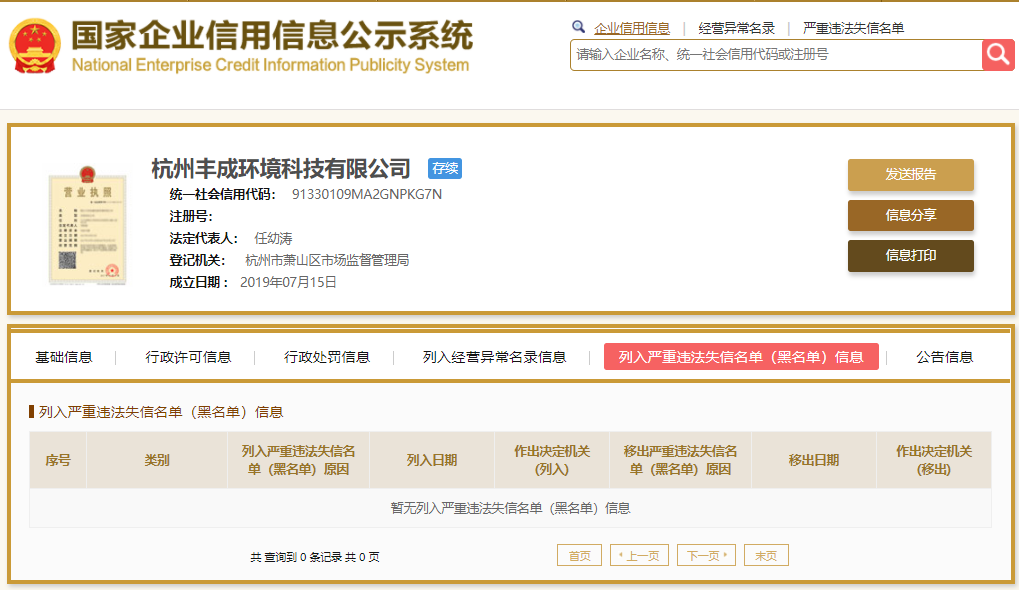Click the 信息分享 button
Screen dimensions: 1019x590
(910, 215)
